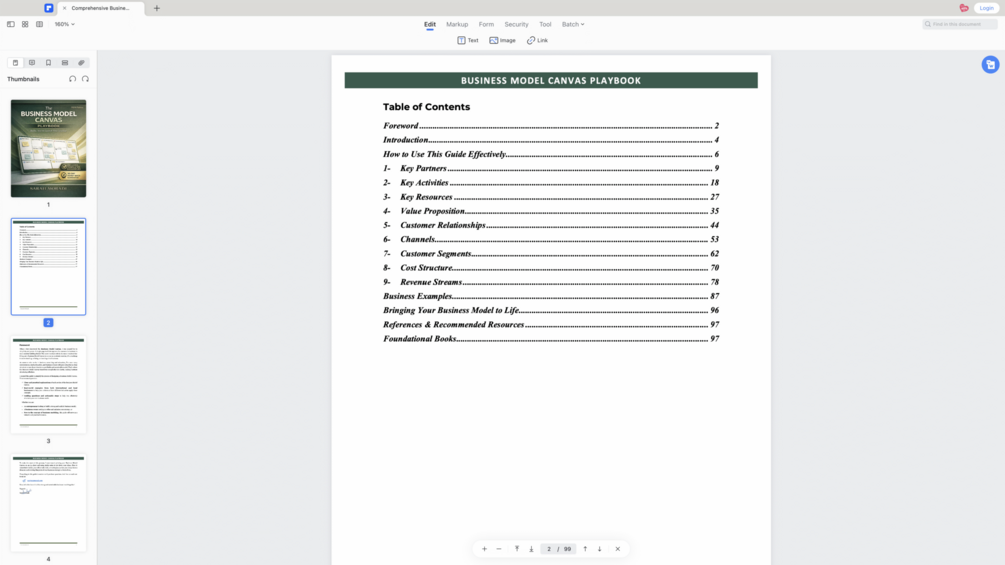Open the Security tab
The image size is (1005, 565).
(x=516, y=24)
